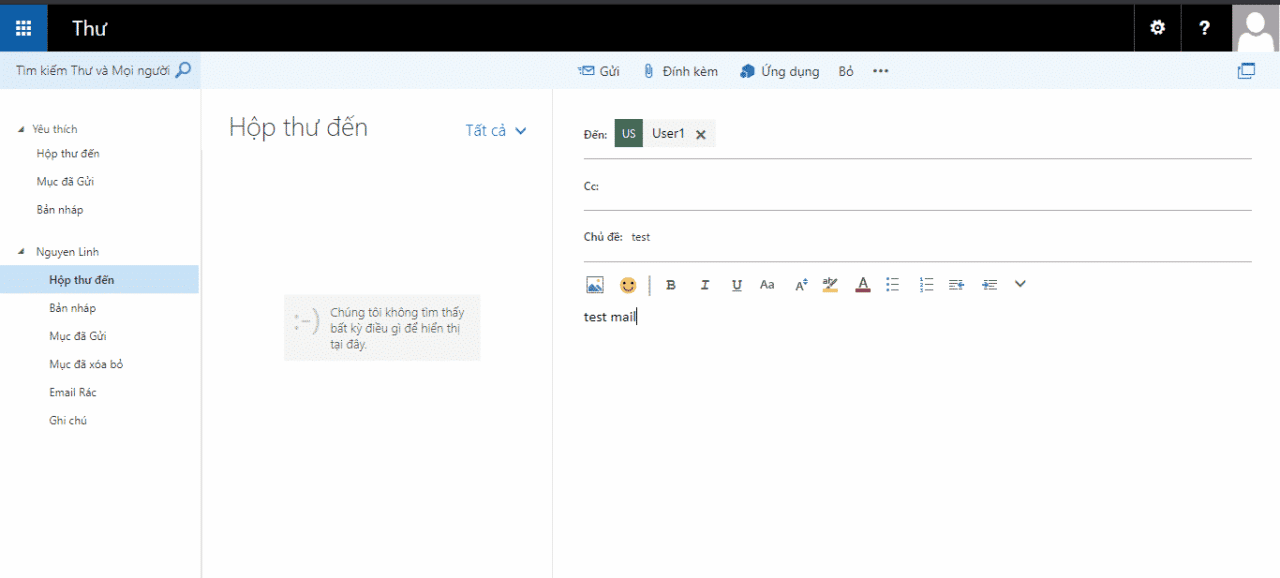Open the Tất cả filter dropdown
The height and width of the screenshot is (578, 1280).
(x=496, y=131)
